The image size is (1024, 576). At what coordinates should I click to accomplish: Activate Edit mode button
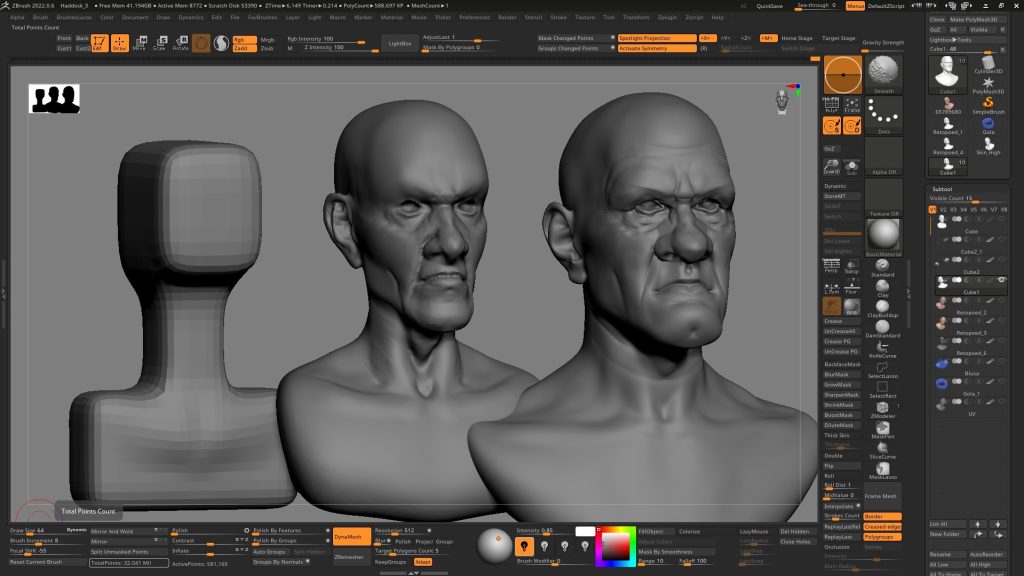click(x=99, y=43)
